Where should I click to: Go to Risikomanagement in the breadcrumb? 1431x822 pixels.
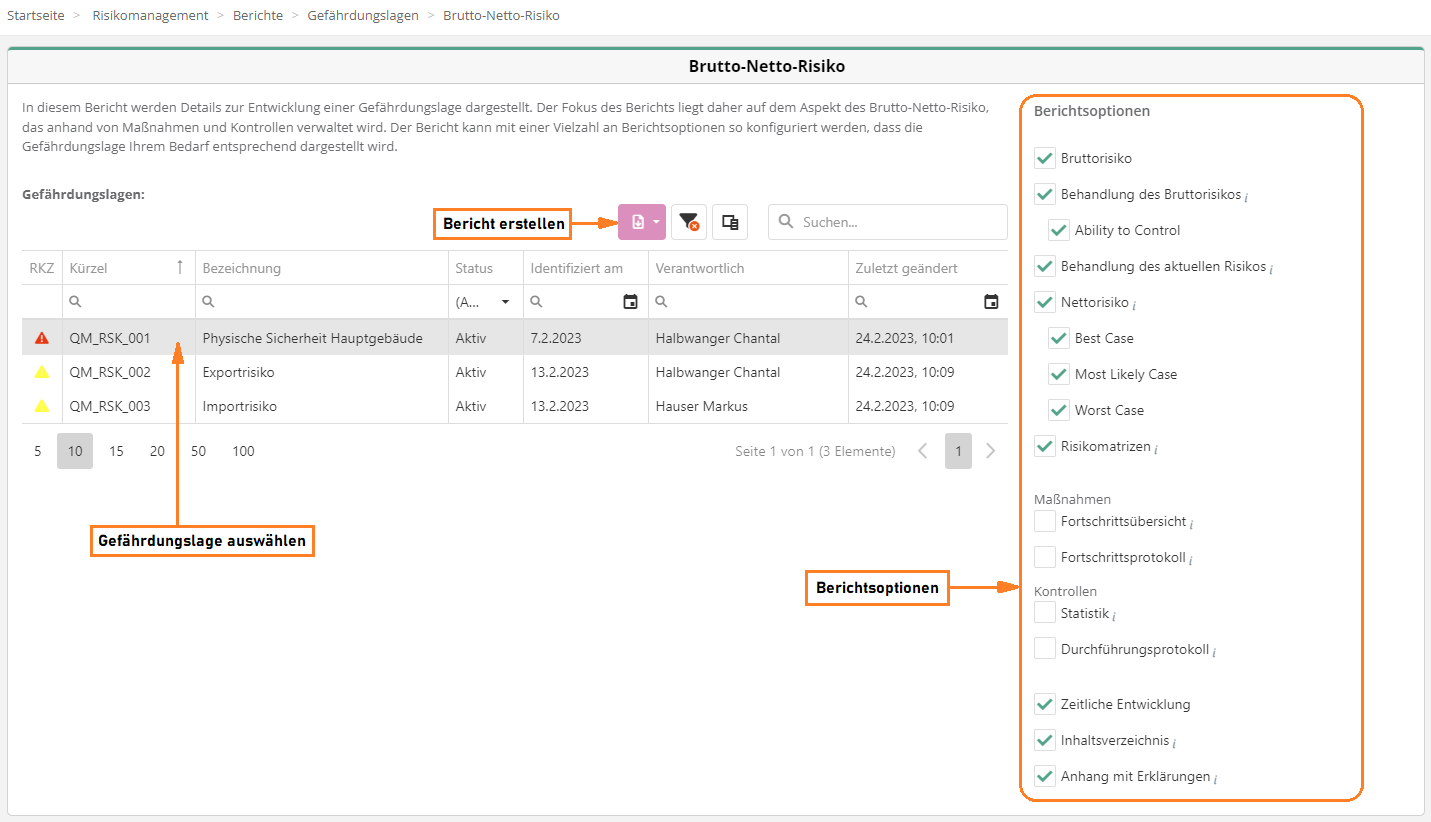pyautogui.click(x=150, y=16)
